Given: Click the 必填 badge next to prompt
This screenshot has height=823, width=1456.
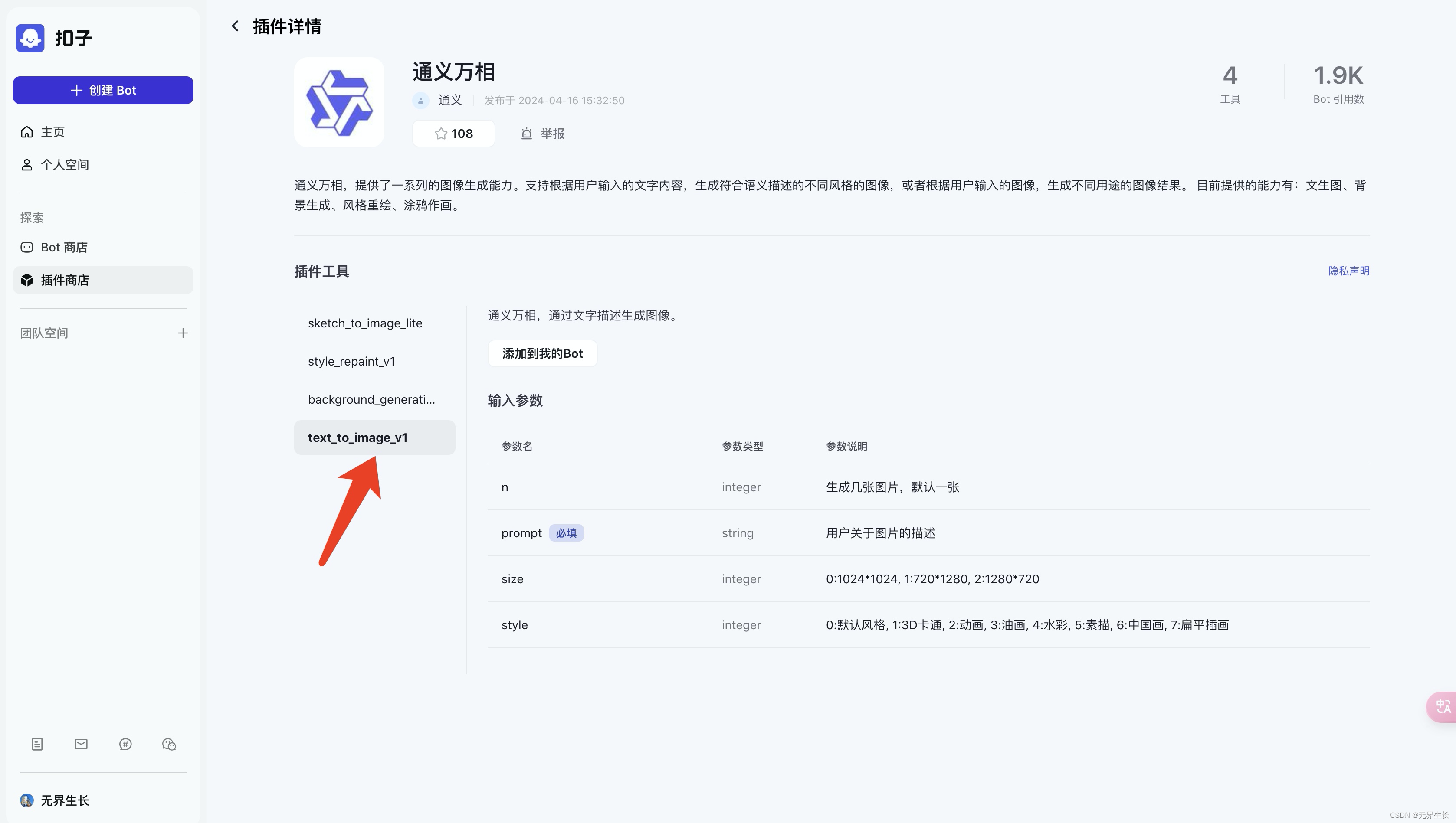Looking at the screenshot, I should click(566, 533).
